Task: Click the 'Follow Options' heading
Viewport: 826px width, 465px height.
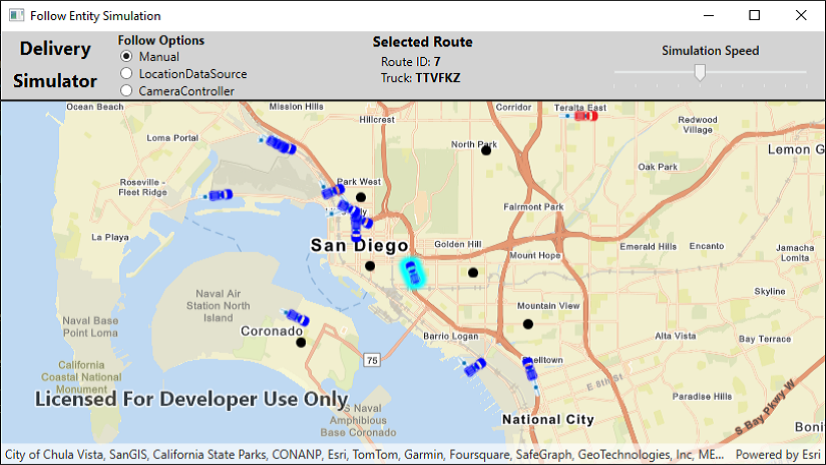Action: [x=161, y=41]
